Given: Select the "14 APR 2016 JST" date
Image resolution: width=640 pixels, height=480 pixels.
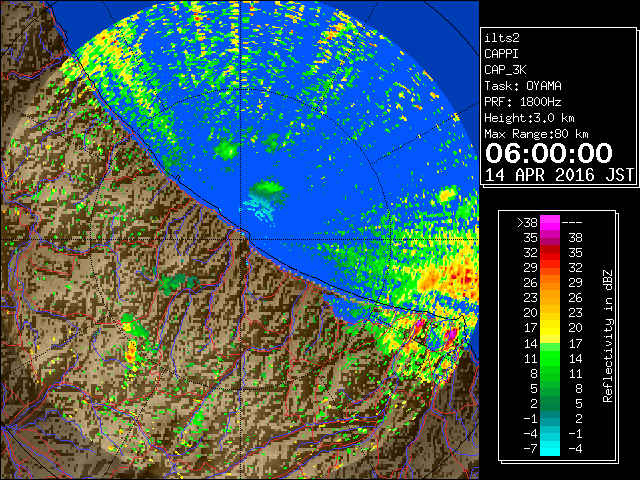Looking at the screenshot, I should click(x=559, y=175).
